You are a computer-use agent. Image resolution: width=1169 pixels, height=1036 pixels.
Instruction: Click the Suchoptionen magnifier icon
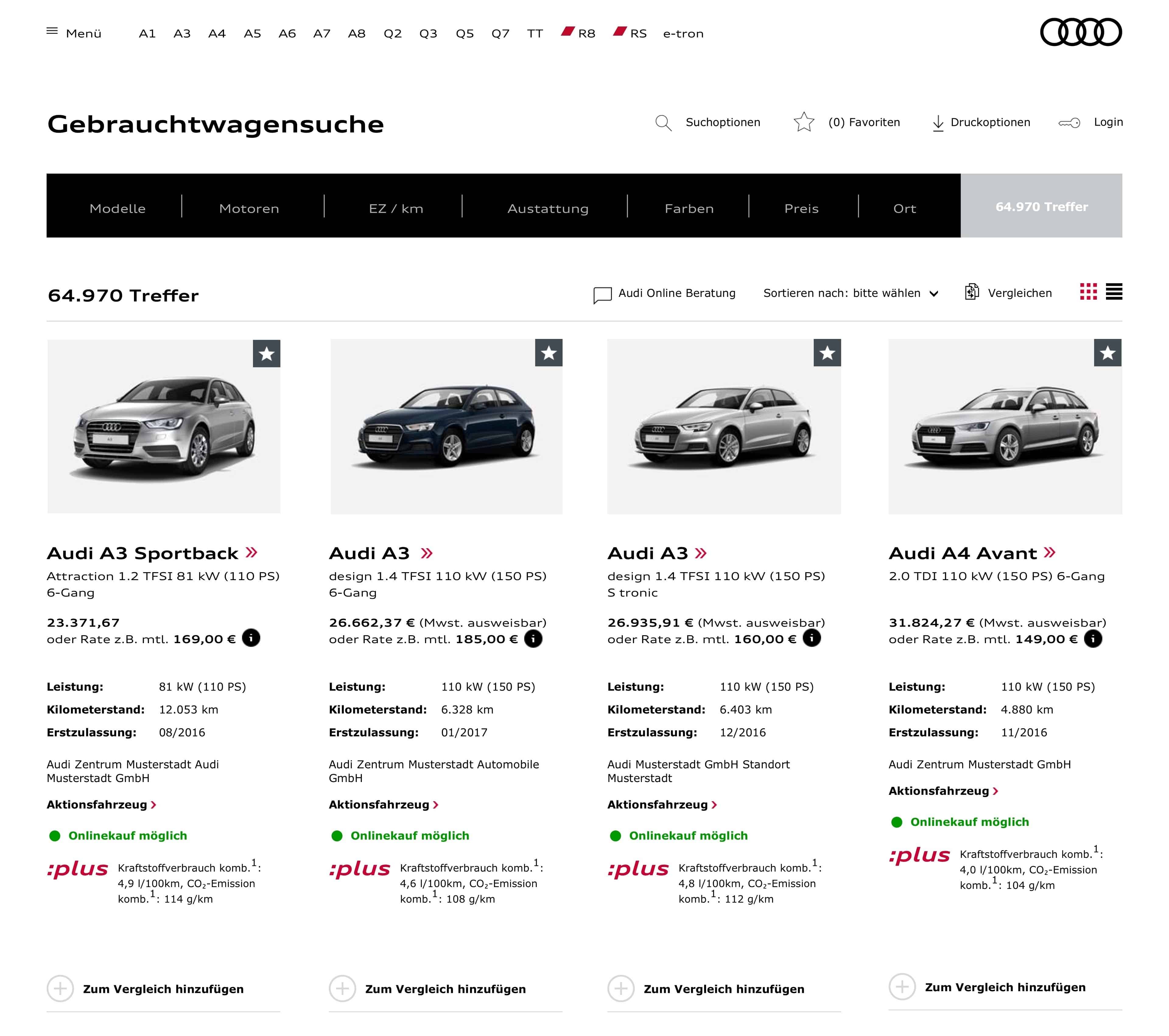[x=663, y=123]
